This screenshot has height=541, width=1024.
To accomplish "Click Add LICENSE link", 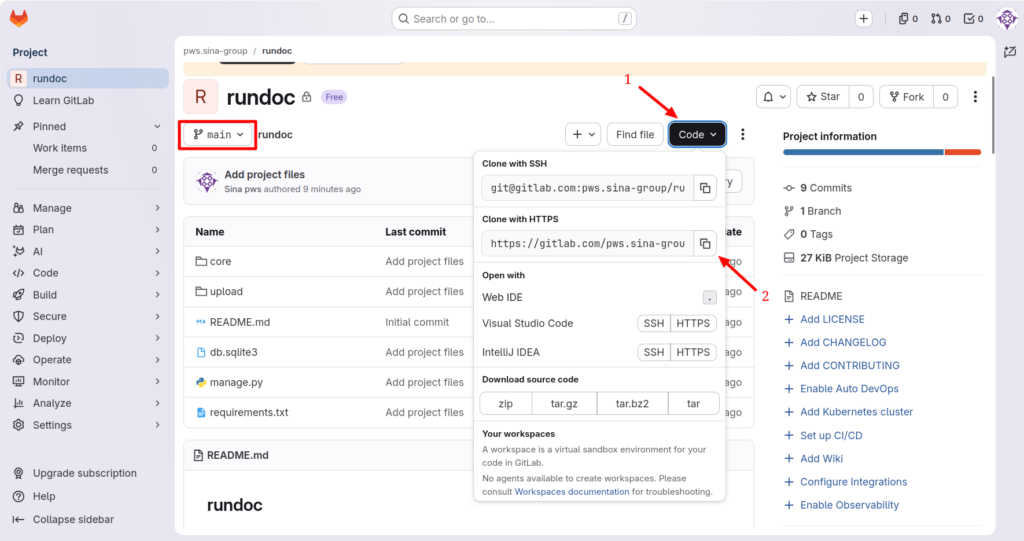I will pos(832,320).
